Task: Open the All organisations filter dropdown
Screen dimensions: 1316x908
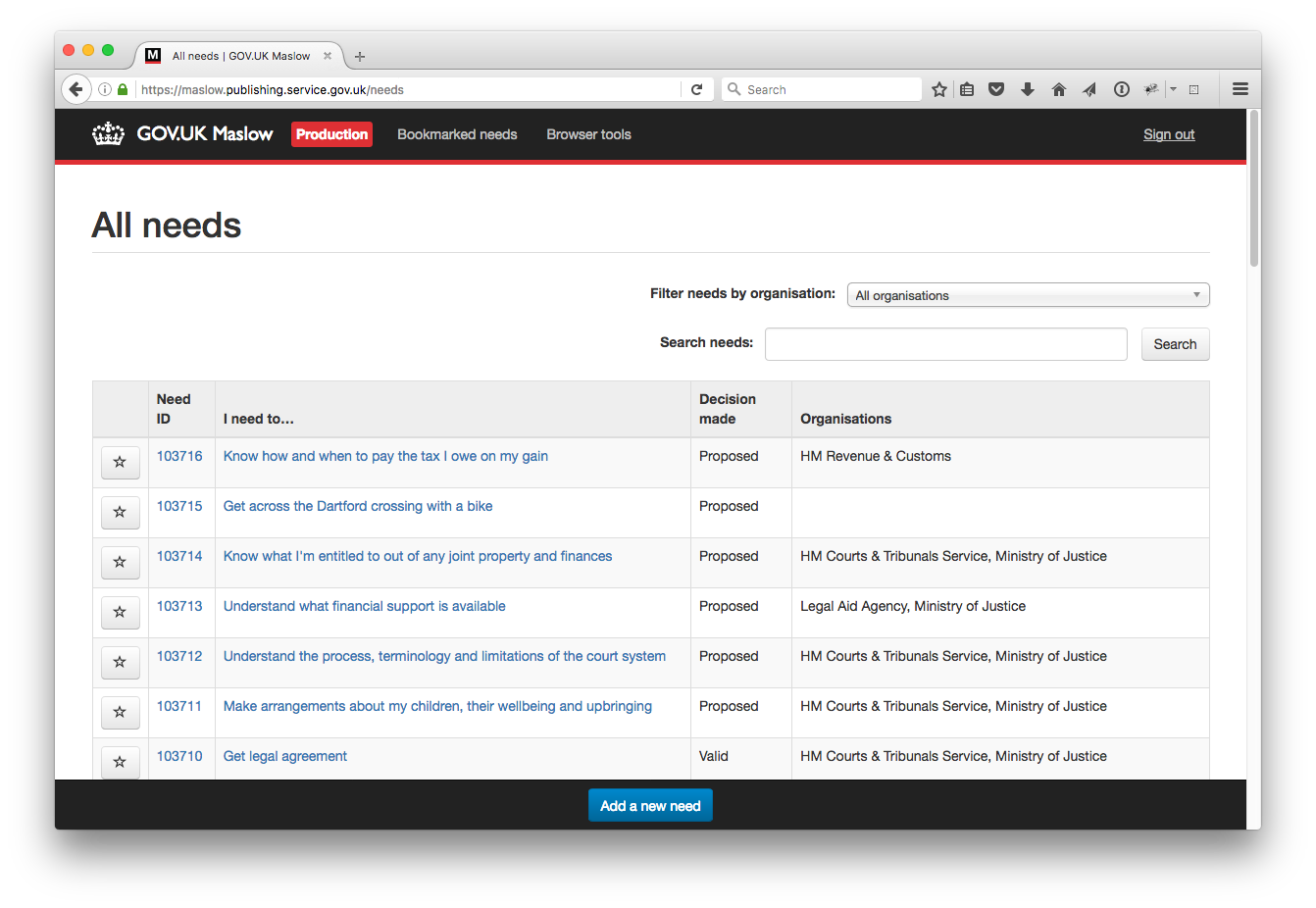Action: tap(1028, 295)
